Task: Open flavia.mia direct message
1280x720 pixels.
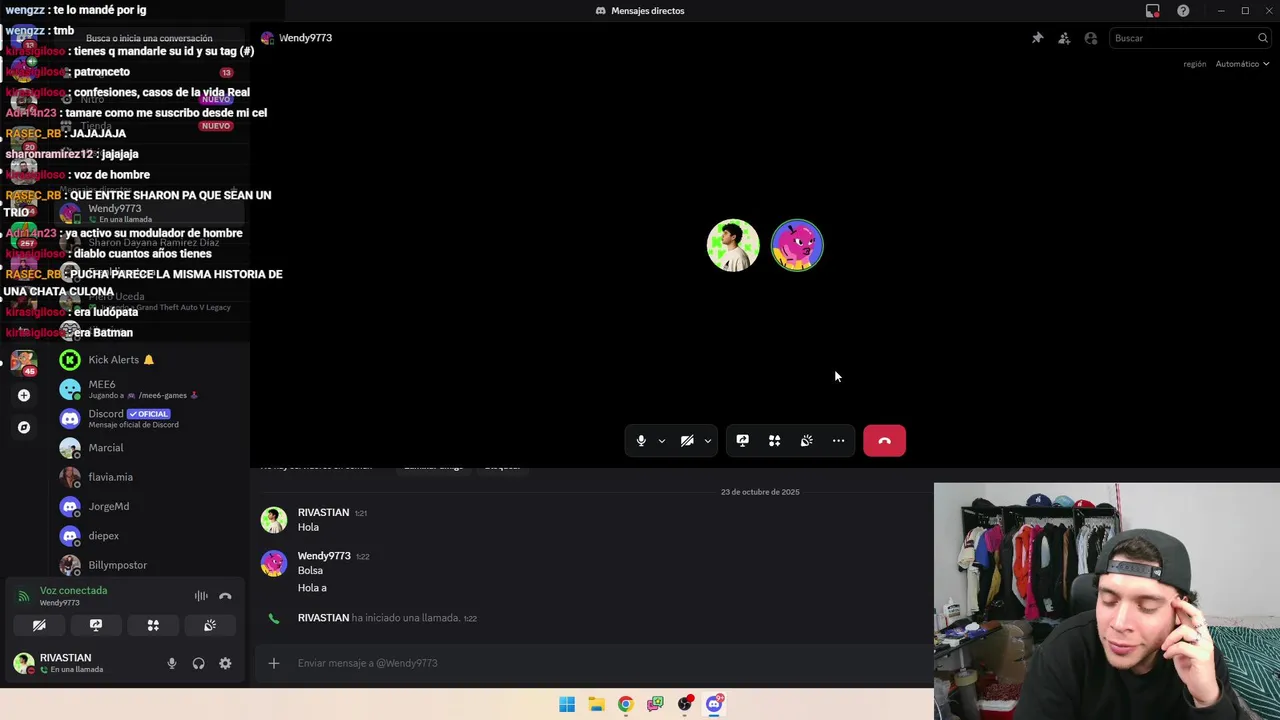Action: pyautogui.click(x=150, y=477)
